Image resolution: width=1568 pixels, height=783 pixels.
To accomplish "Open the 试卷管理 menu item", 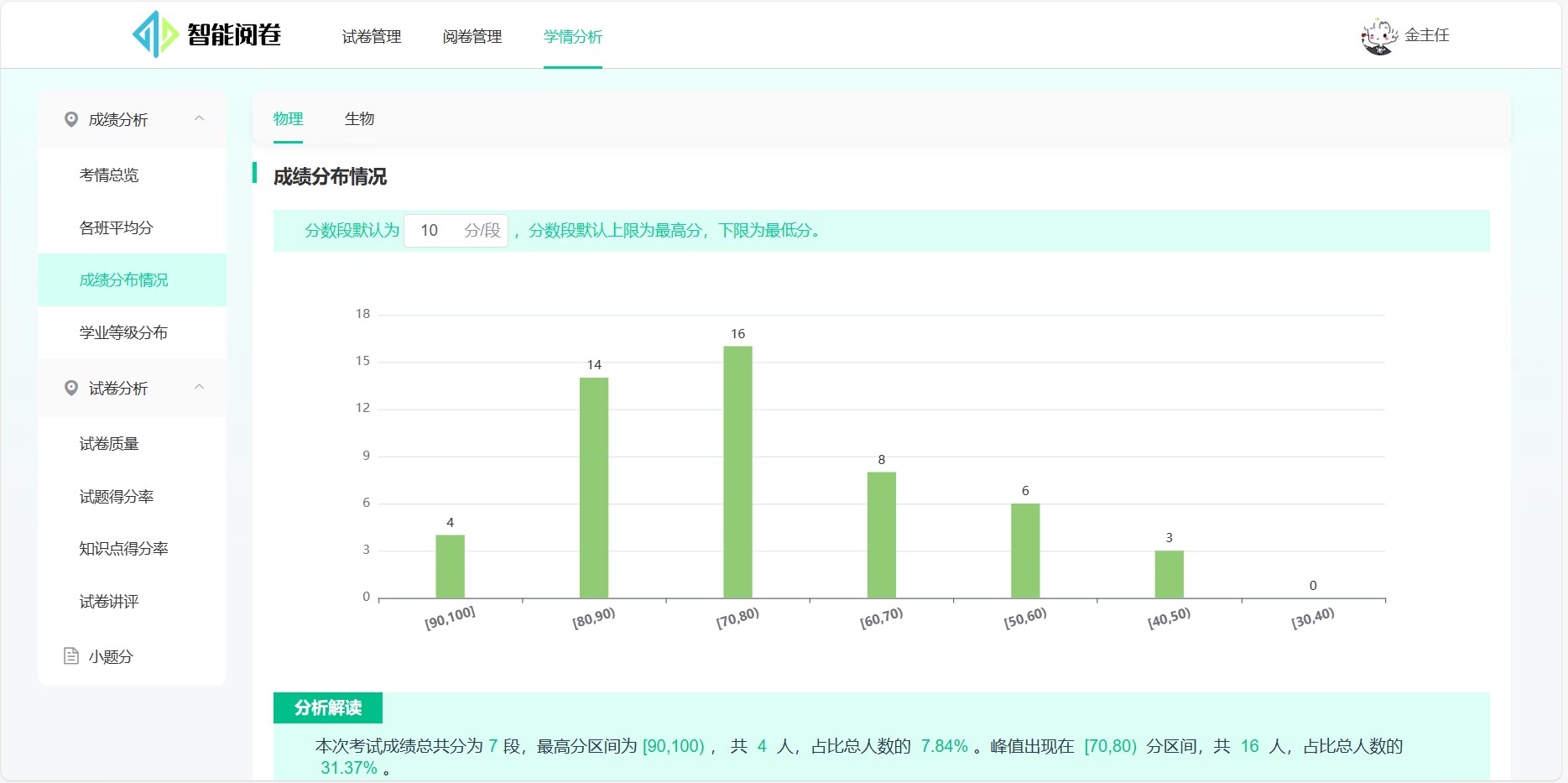I will click(371, 37).
